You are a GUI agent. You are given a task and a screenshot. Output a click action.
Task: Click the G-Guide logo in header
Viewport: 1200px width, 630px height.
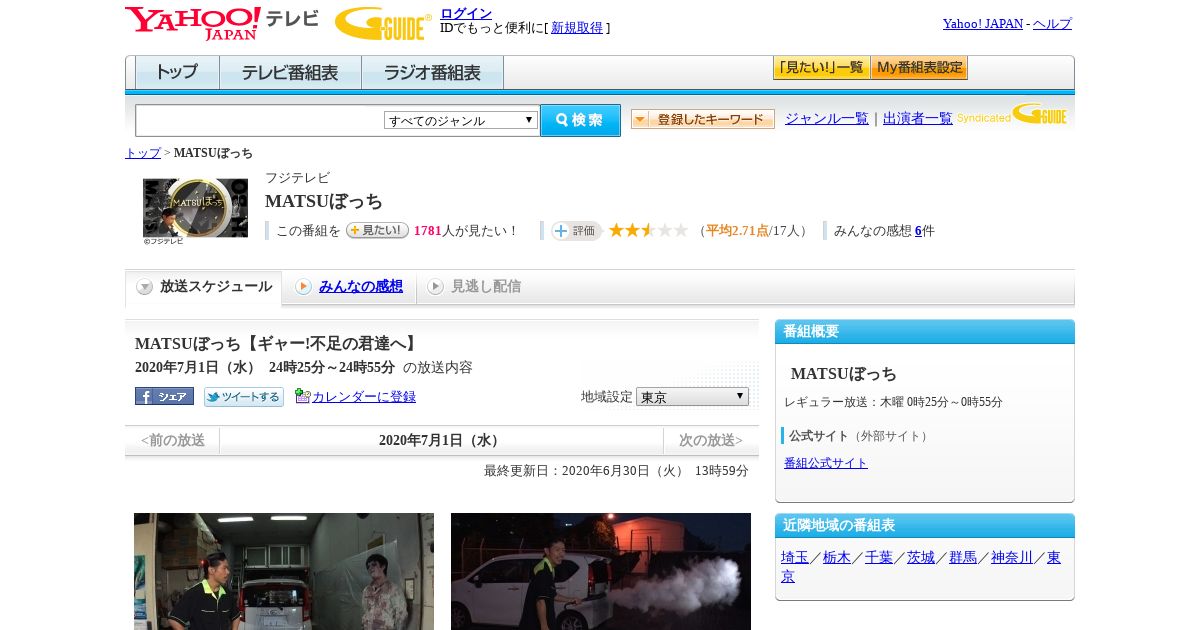click(x=383, y=23)
